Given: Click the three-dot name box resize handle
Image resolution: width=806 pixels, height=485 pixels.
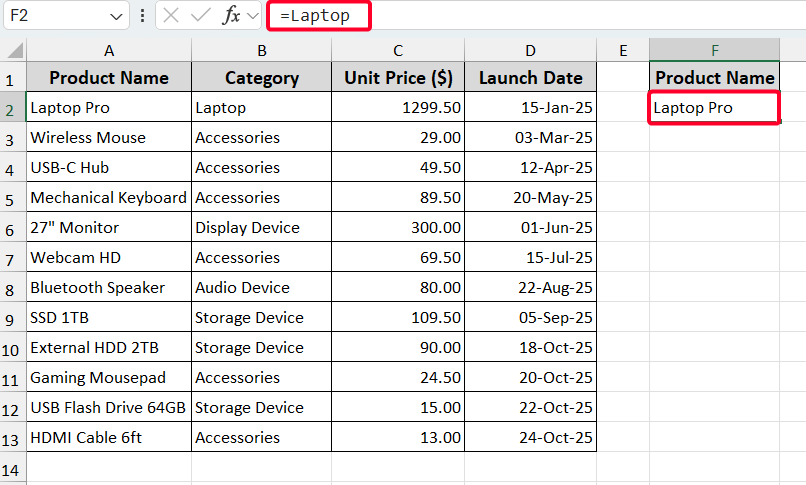Looking at the screenshot, I should tap(142, 16).
